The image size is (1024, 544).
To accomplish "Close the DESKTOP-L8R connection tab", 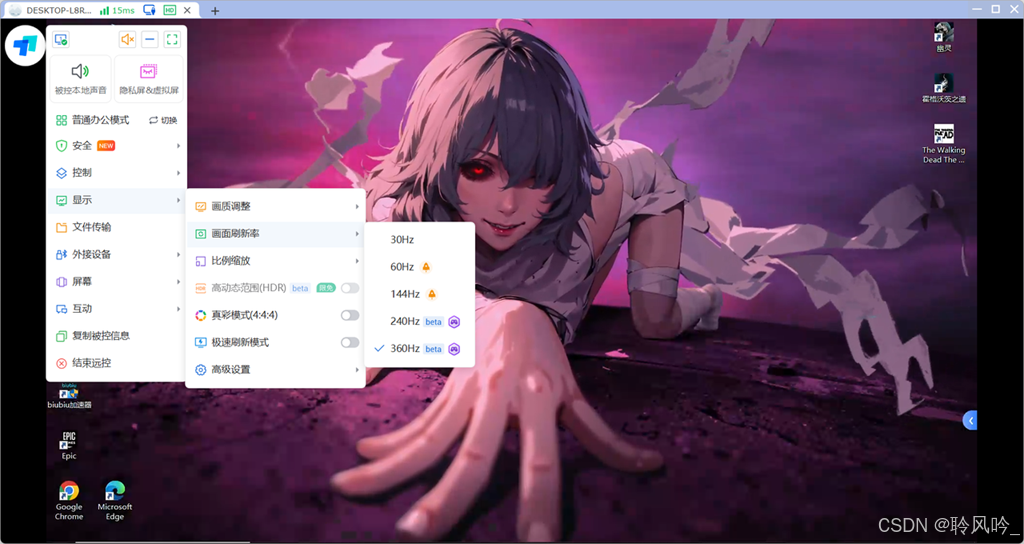I will point(188,10).
